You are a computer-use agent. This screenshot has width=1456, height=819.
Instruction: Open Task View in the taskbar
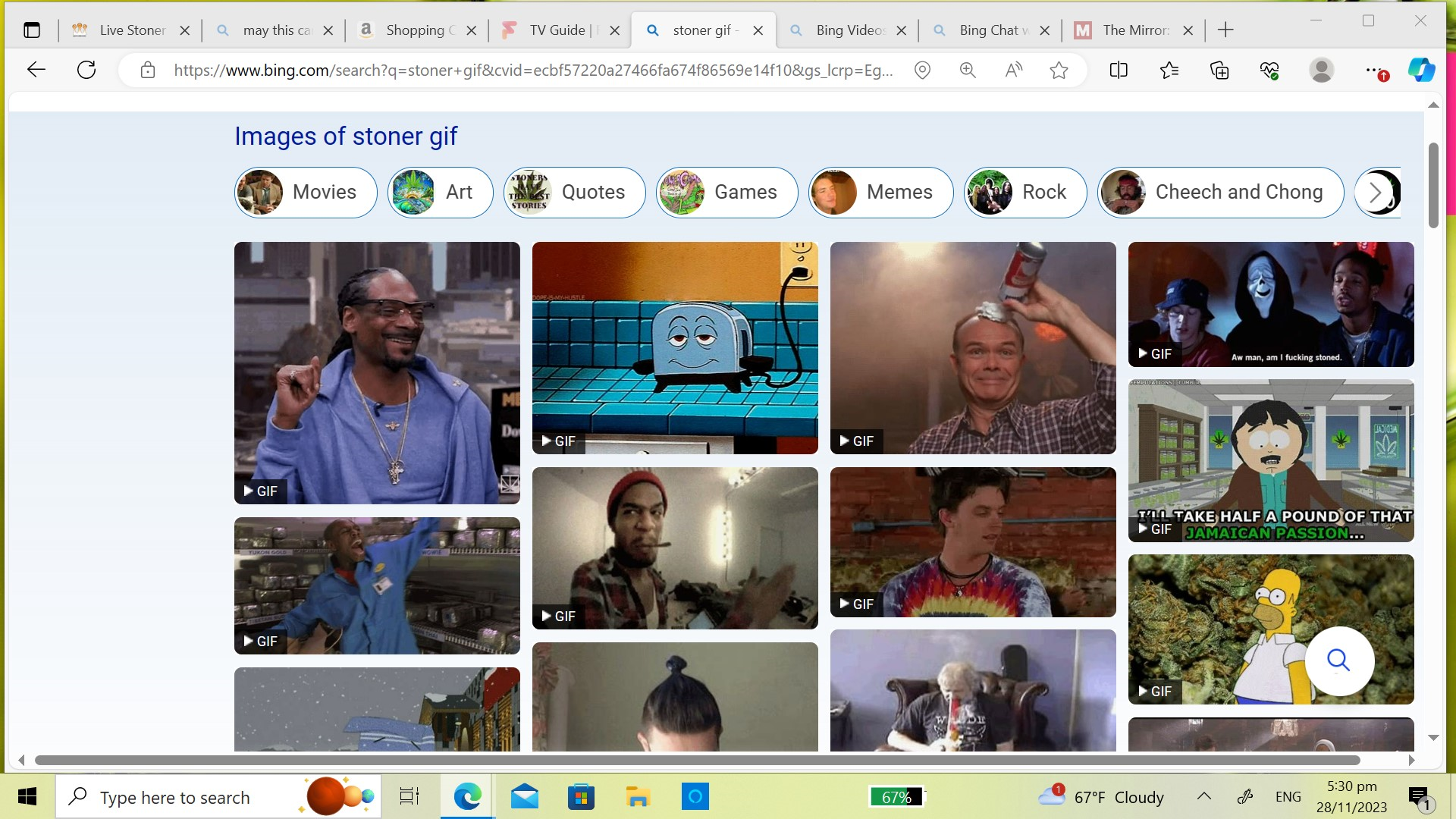click(409, 797)
